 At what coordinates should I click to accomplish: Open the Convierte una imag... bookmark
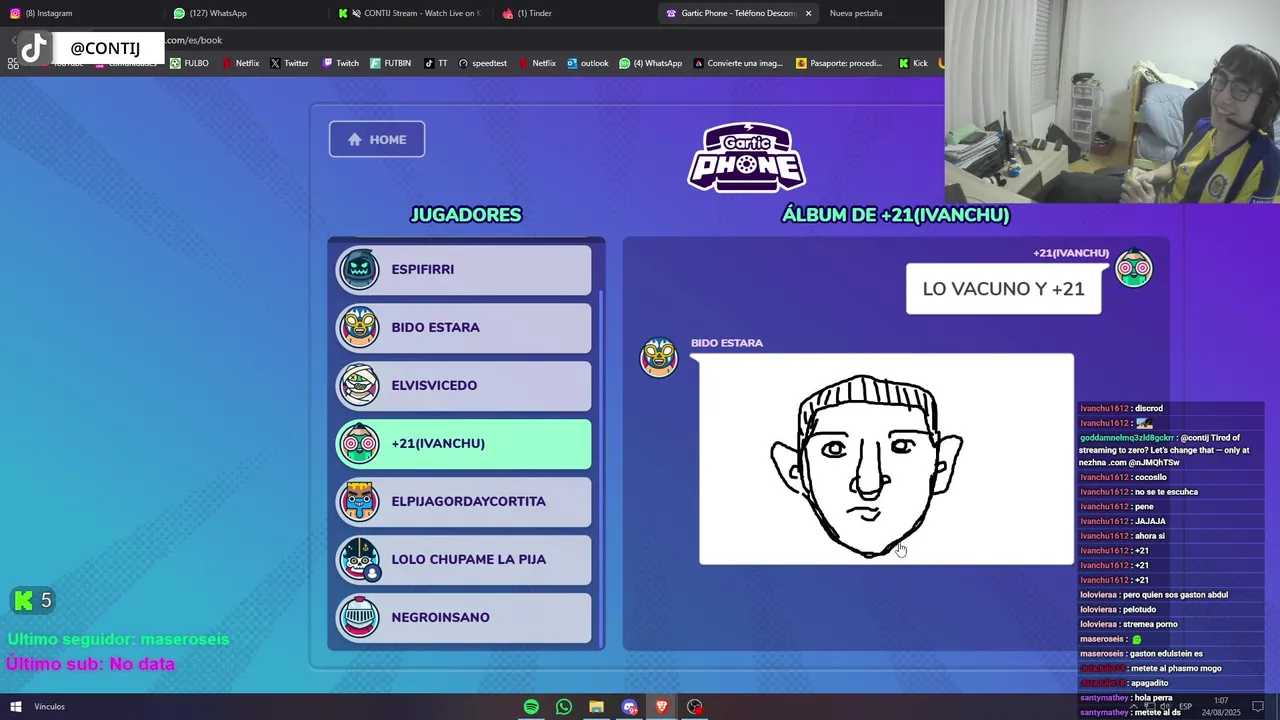[x=738, y=63]
